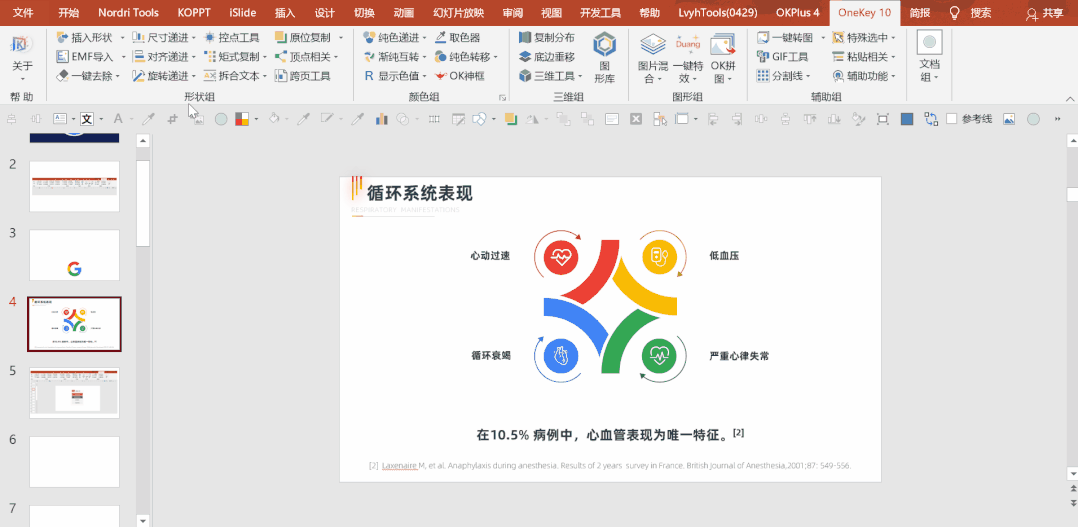Select the 取色器 color picker tool
The image size is (1078, 527).
457,38
